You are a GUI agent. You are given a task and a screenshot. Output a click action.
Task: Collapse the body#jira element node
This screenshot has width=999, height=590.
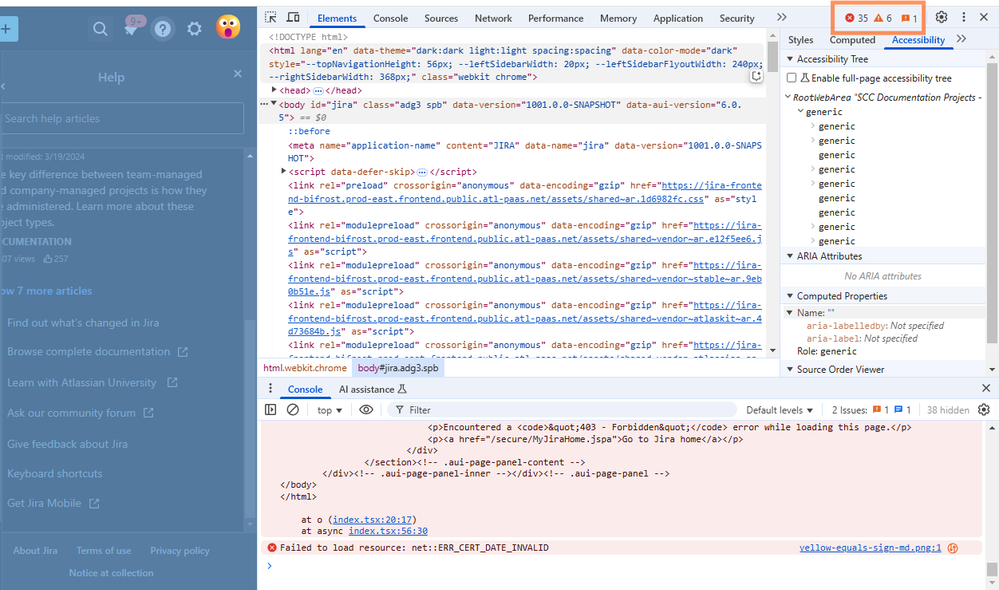274,103
